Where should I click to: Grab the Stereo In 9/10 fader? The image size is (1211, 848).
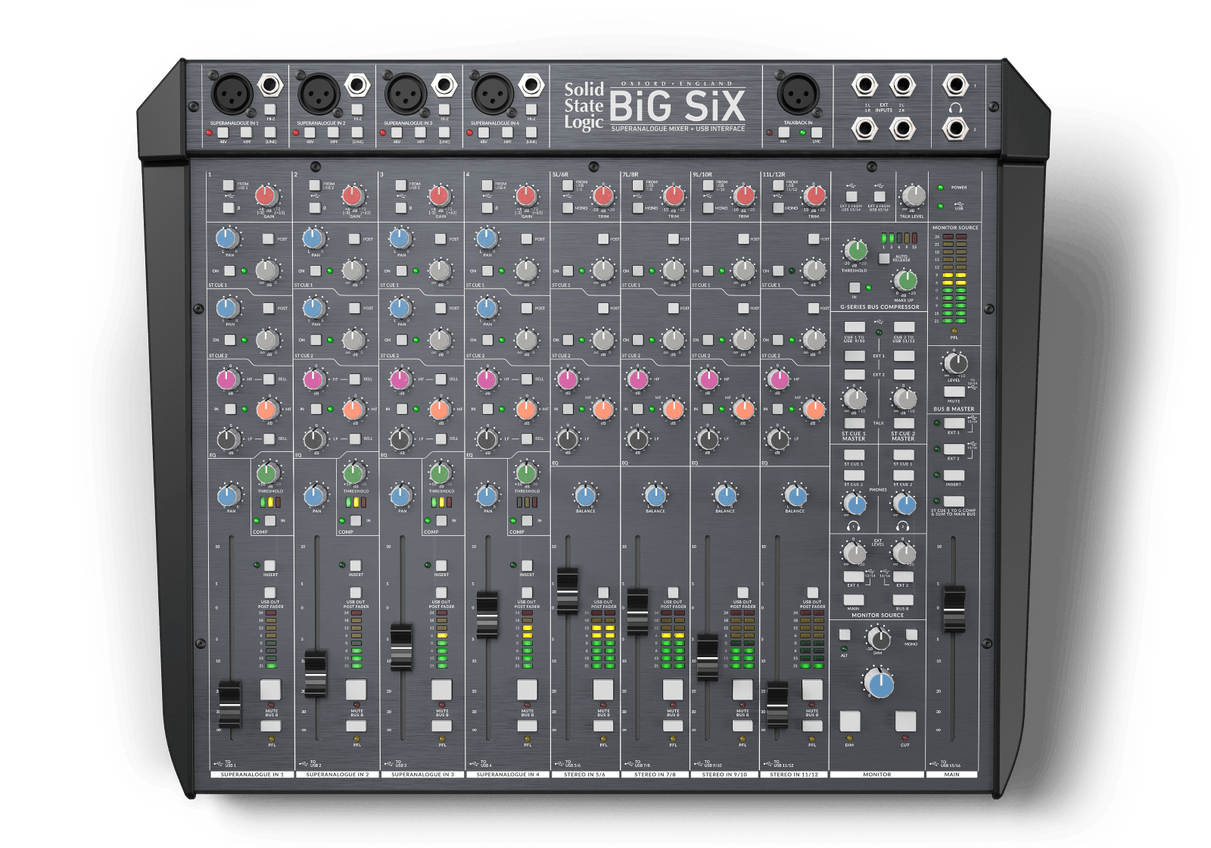(707, 658)
